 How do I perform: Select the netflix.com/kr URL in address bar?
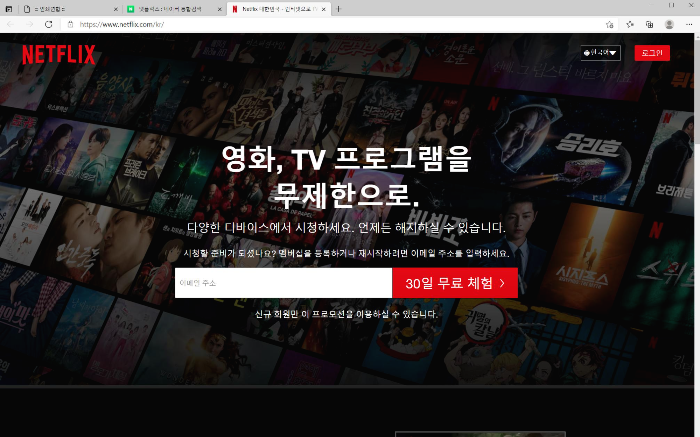[121, 24]
